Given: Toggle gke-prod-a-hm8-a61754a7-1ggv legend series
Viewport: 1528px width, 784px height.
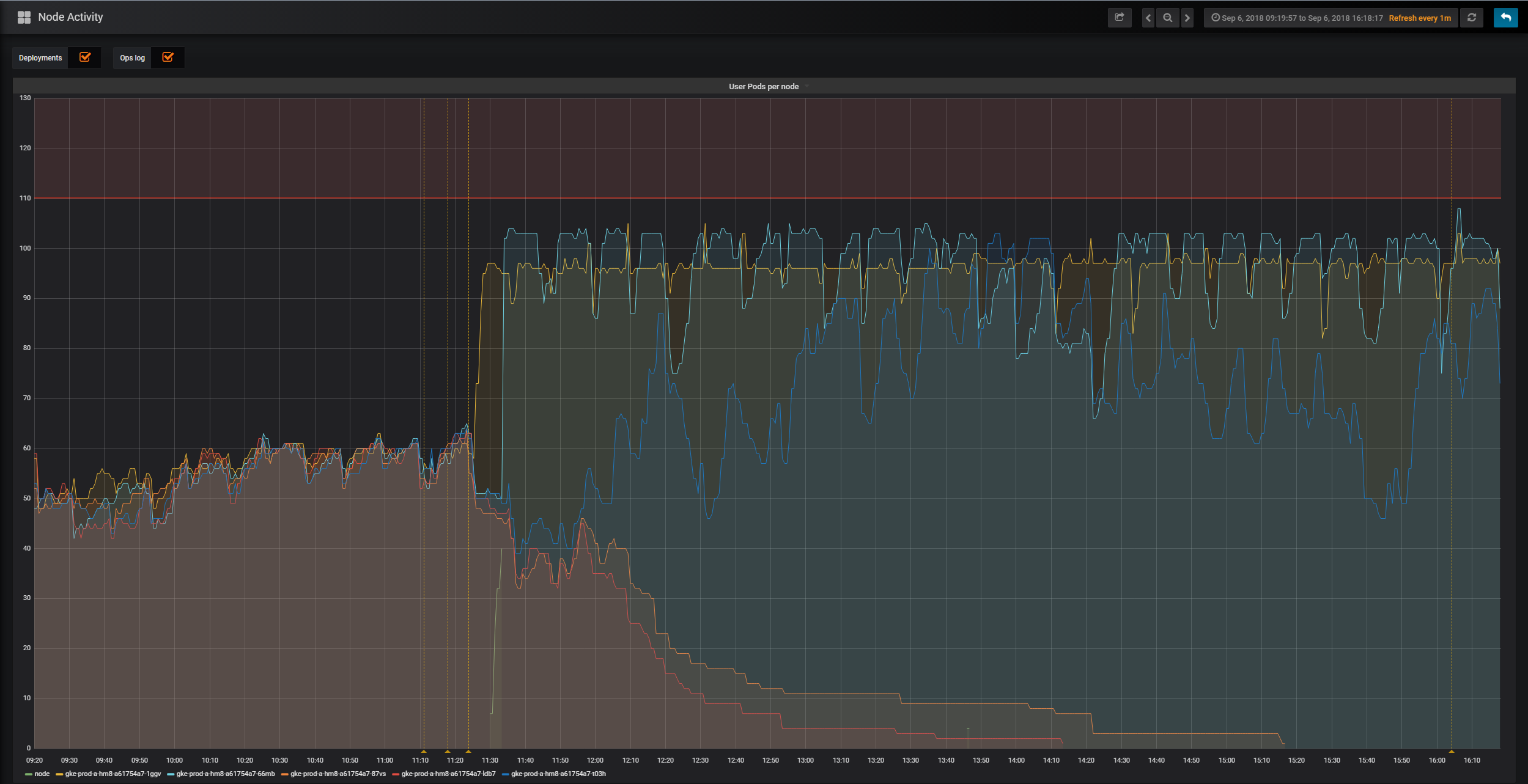Looking at the screenshot, I should click(x=113, y=774).
